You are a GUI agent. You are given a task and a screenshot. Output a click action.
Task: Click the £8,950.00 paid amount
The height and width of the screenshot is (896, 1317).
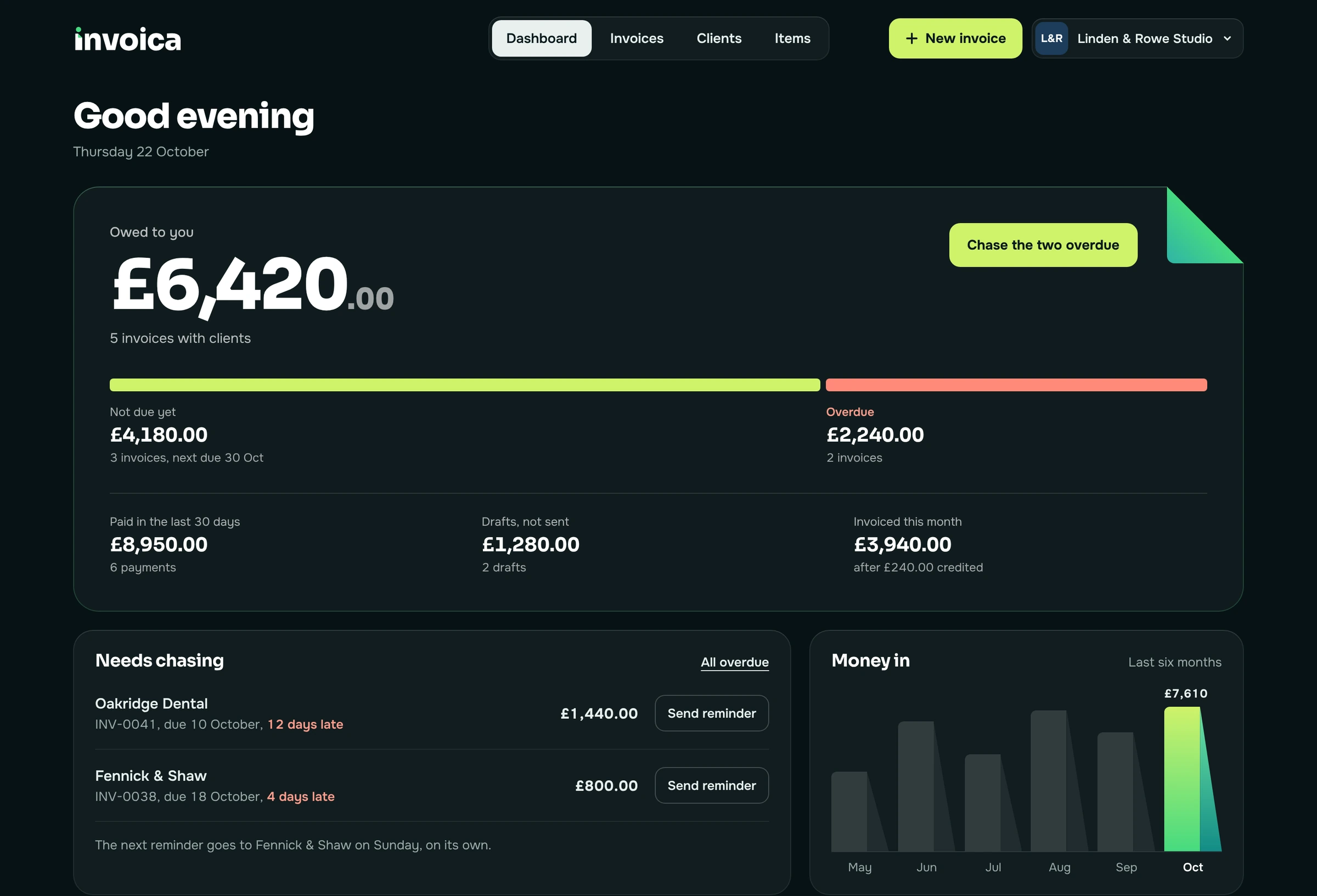pyautogui.click(x=159, y=545)
